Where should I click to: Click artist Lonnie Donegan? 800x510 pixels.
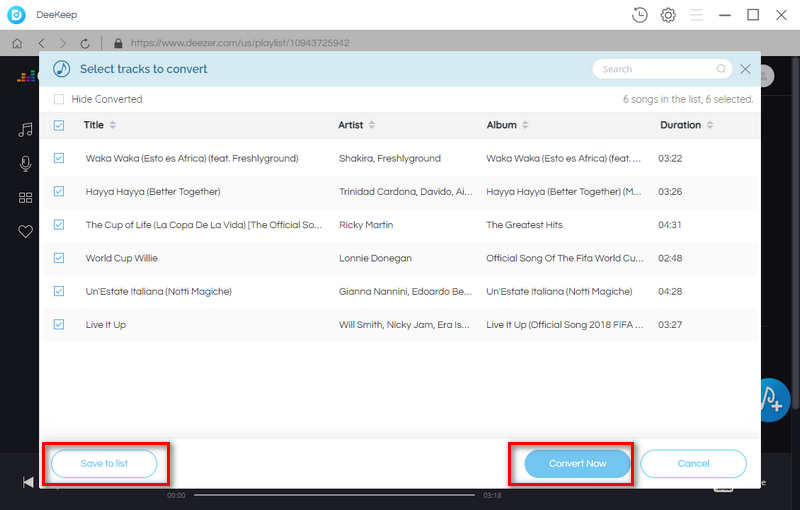(x=375, y=258)
